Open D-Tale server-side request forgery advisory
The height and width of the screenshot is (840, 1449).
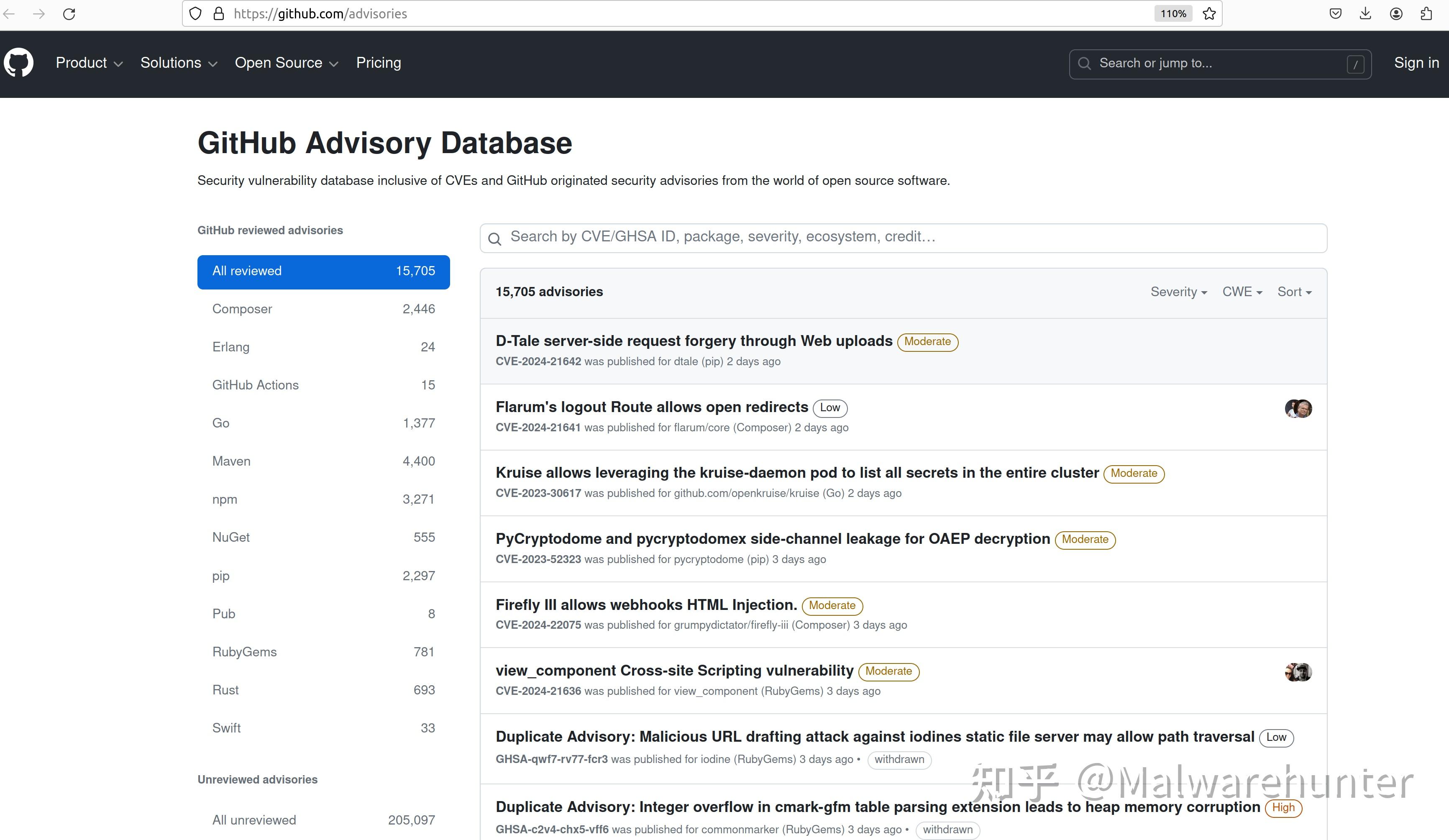point(694,341)
